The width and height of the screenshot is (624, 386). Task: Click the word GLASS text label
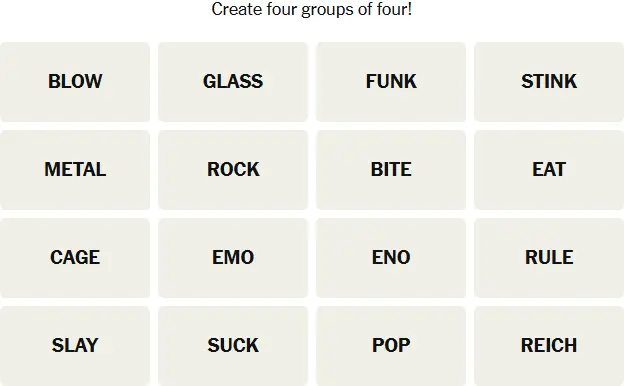tap(233, 82)
